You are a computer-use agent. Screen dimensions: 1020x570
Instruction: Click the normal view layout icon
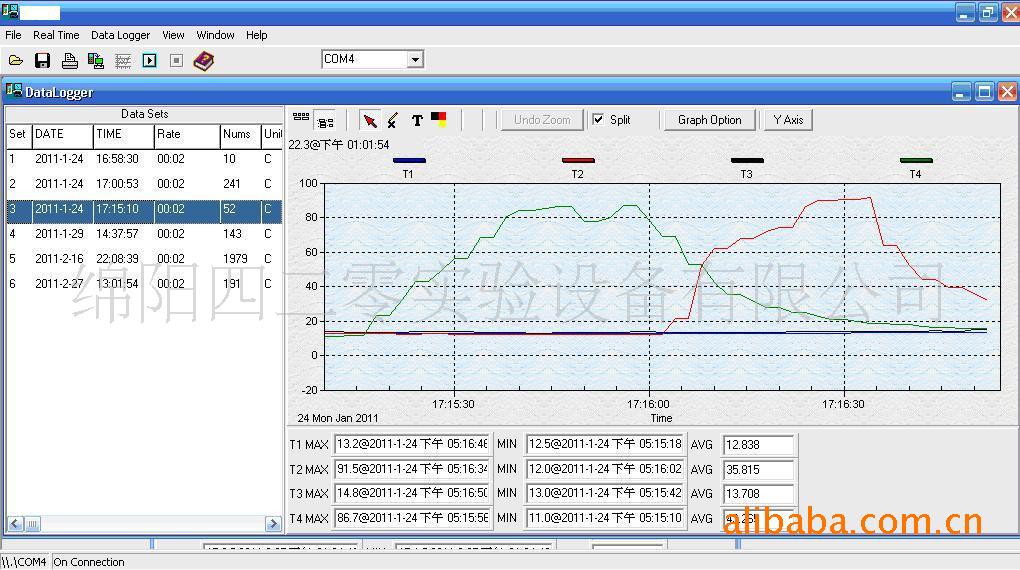[x=325, y=120]
